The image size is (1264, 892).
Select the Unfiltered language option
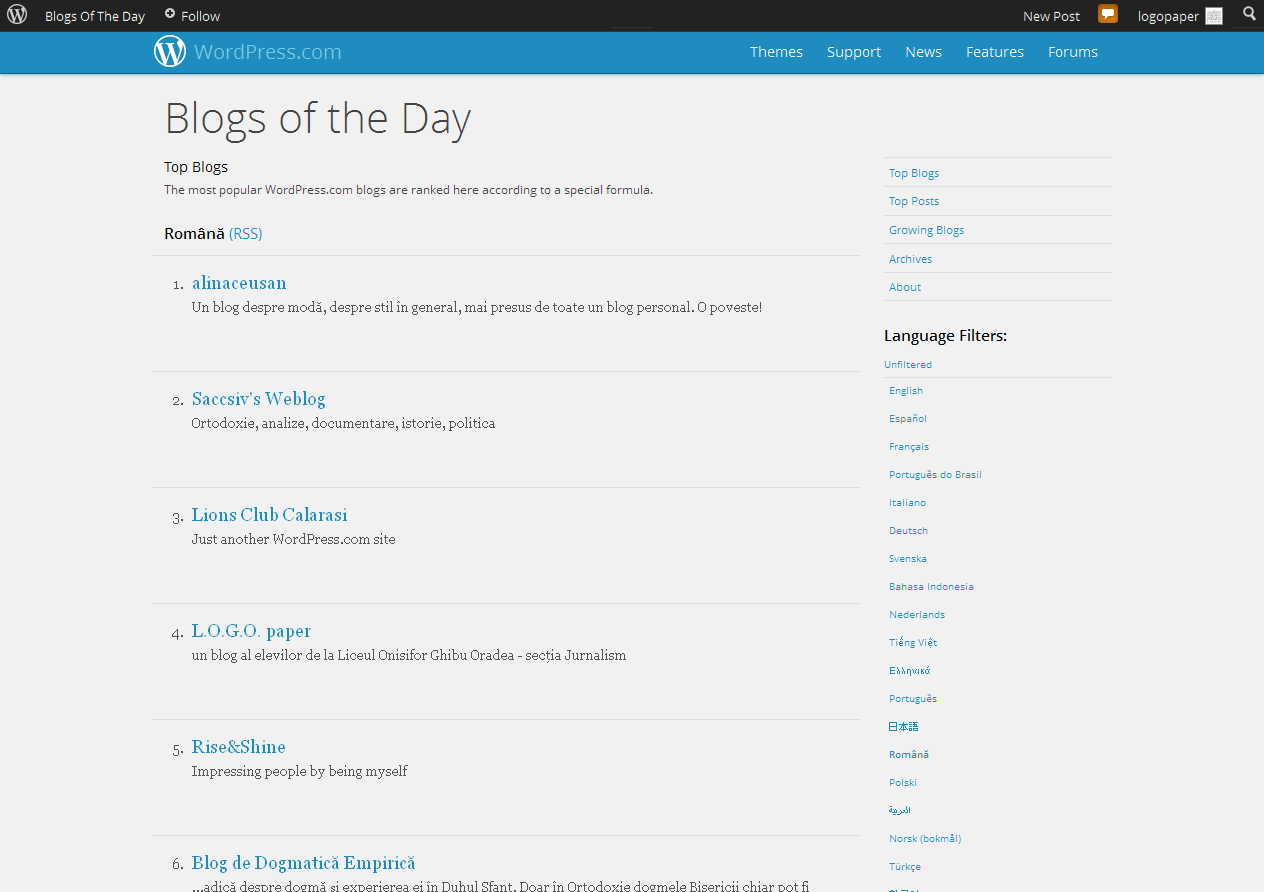point(908,365)
